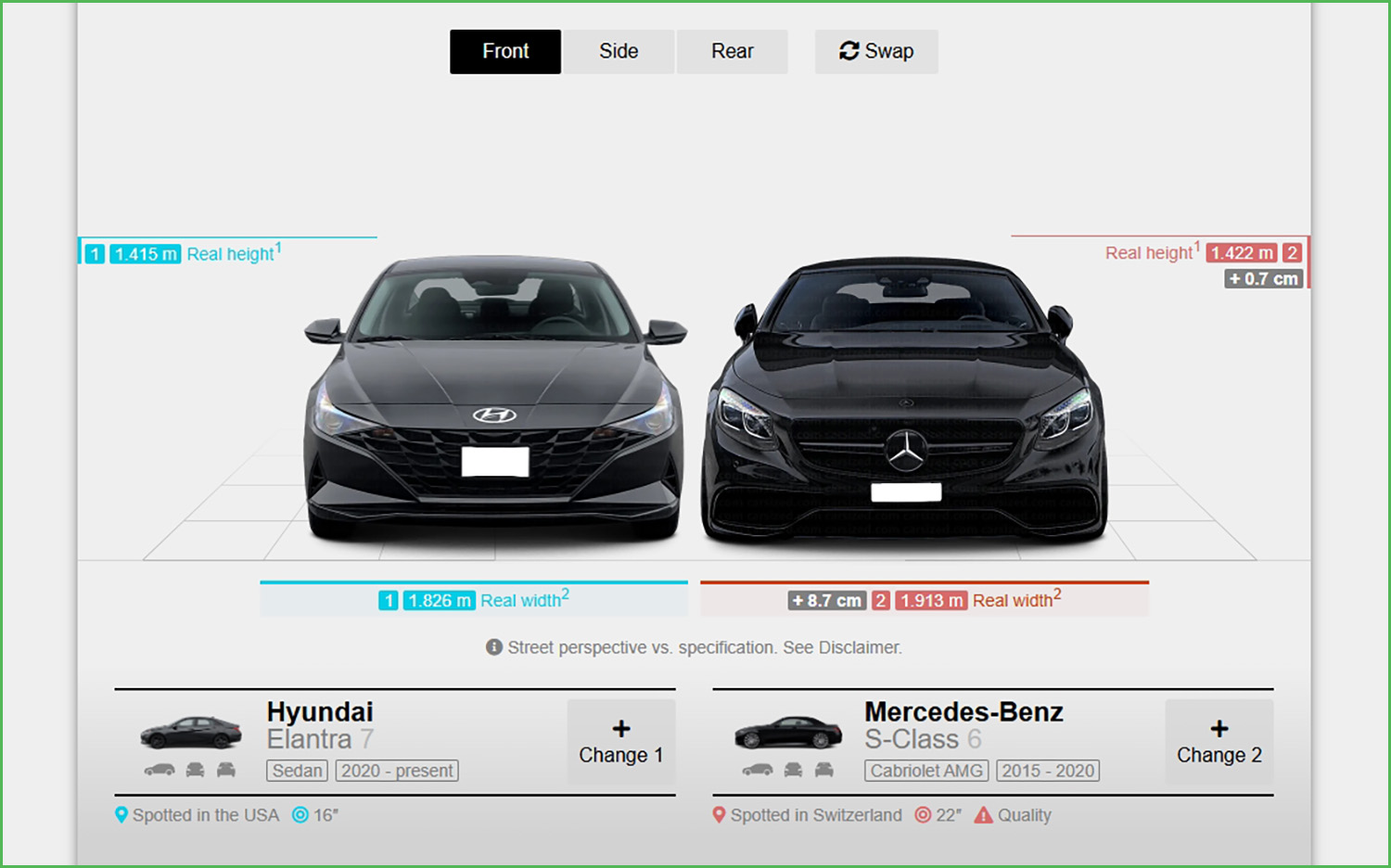This screenshot has width=1391, height=868.
Task: Click the 1.826 m width value
Action: [440, 601]
